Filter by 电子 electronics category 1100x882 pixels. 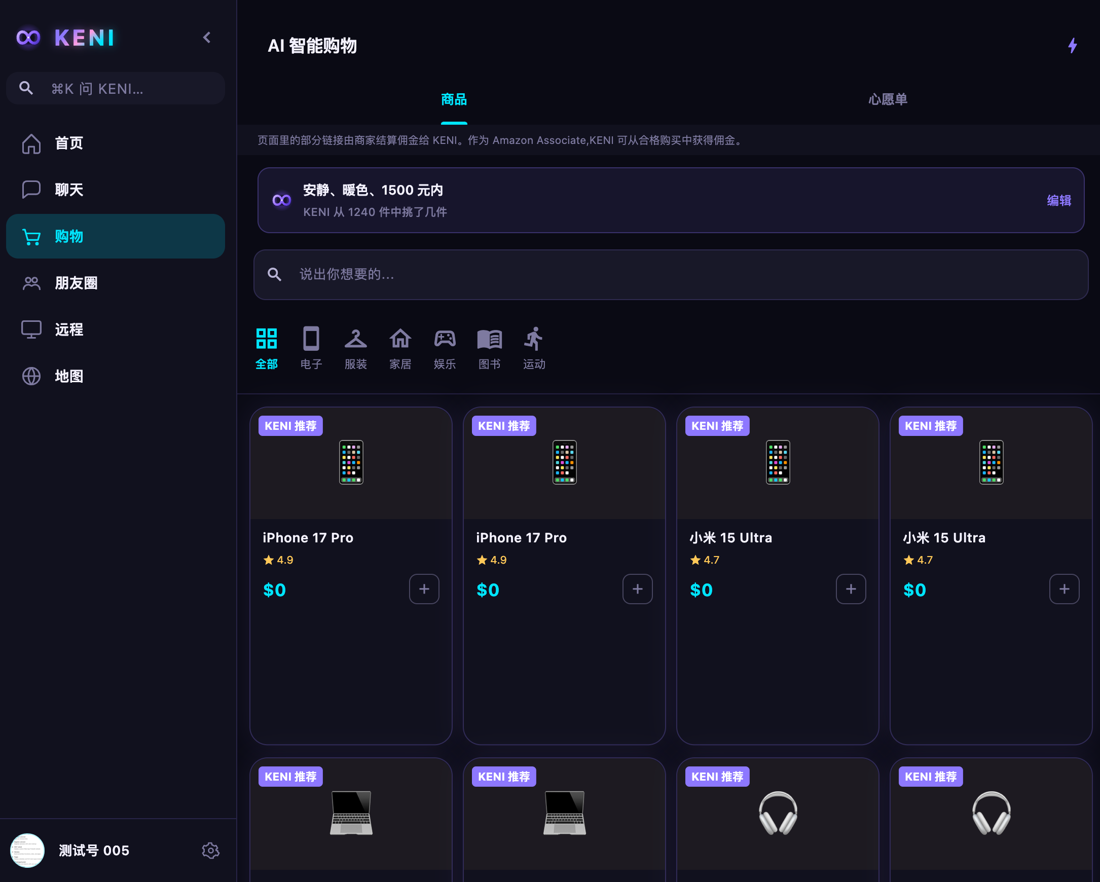click(311, 348)
